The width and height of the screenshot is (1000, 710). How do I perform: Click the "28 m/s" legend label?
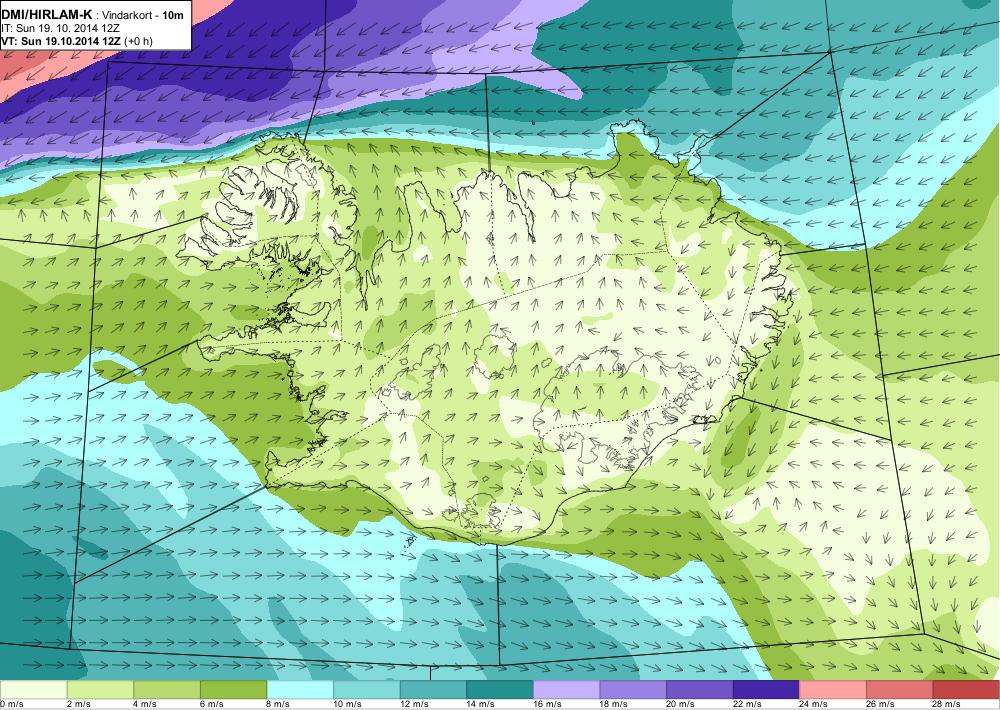948,704
